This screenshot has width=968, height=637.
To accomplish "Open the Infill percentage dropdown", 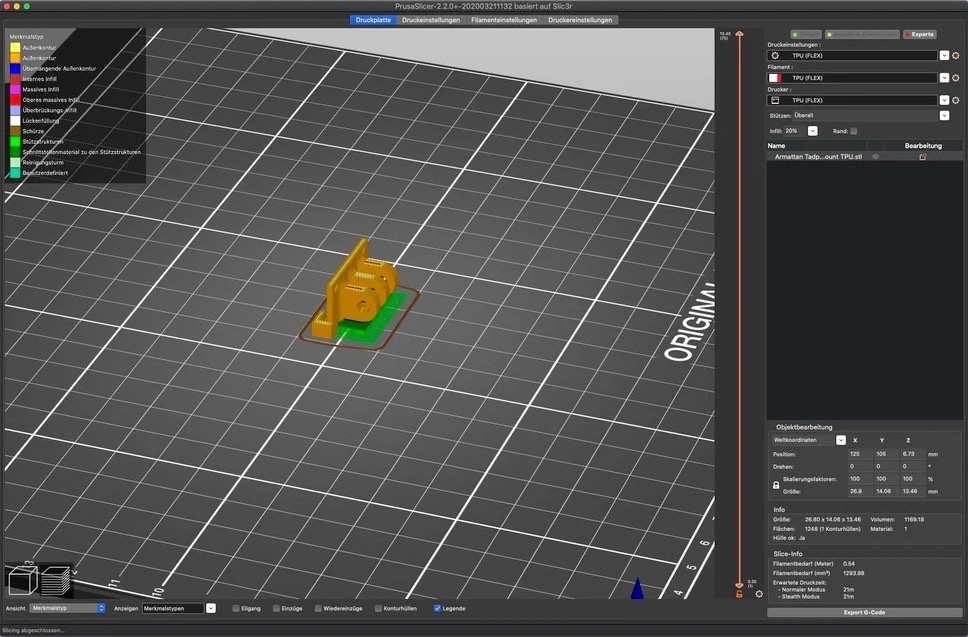I will click(812, 131).
